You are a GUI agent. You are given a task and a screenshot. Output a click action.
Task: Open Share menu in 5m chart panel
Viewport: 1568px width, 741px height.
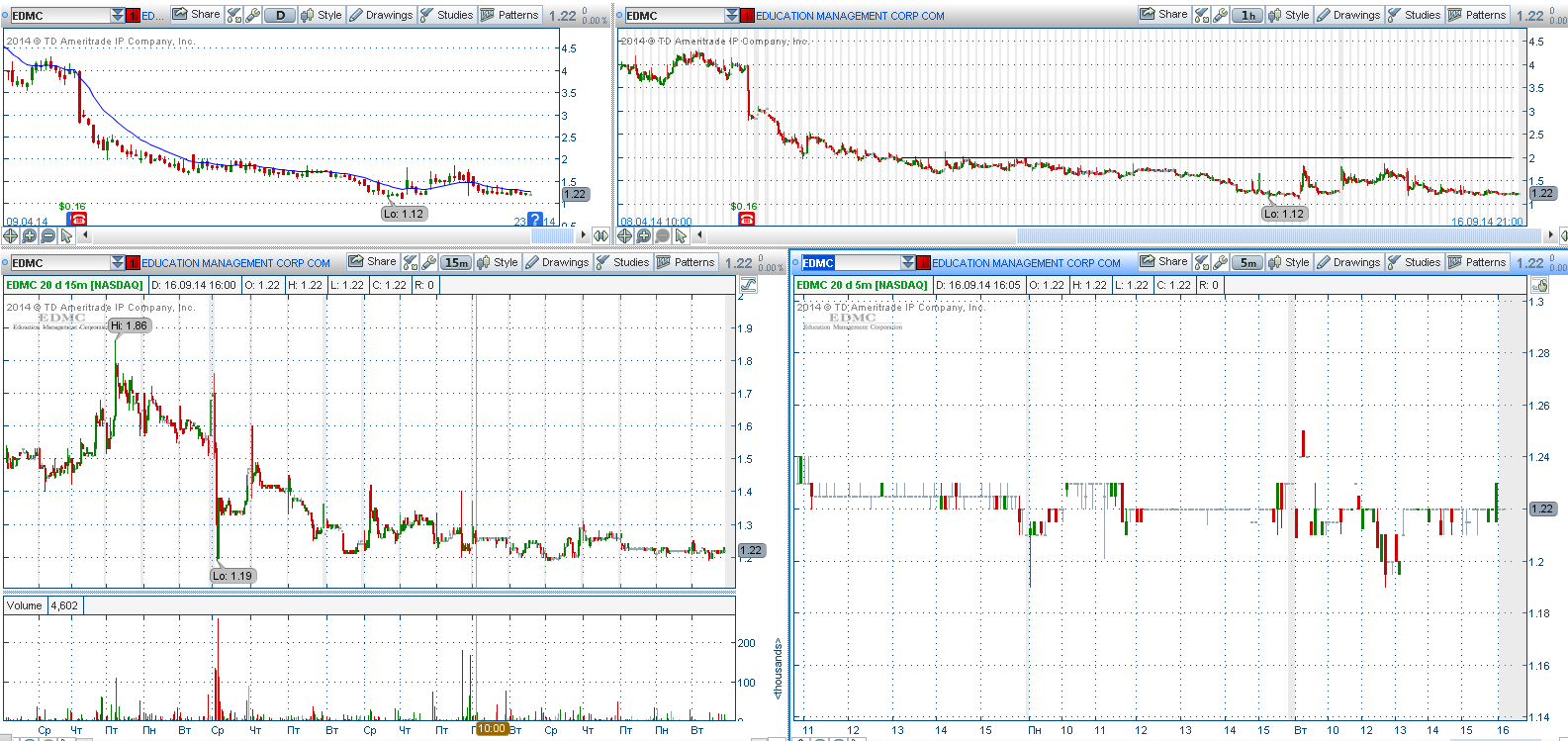[x=1164, y=262]
